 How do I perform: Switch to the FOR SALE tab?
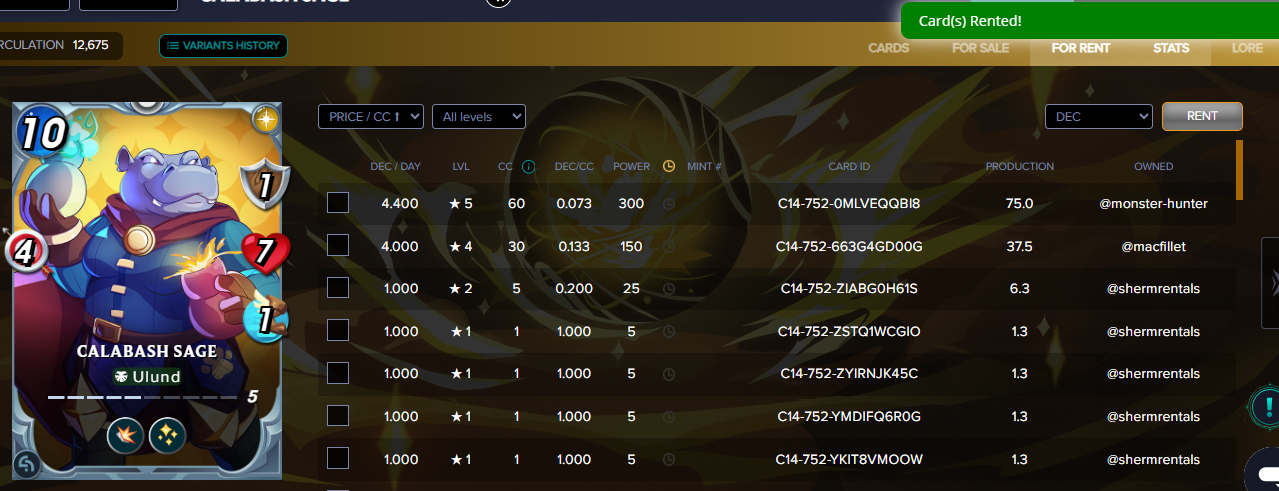pyautogui.click(x=980, y=48)
